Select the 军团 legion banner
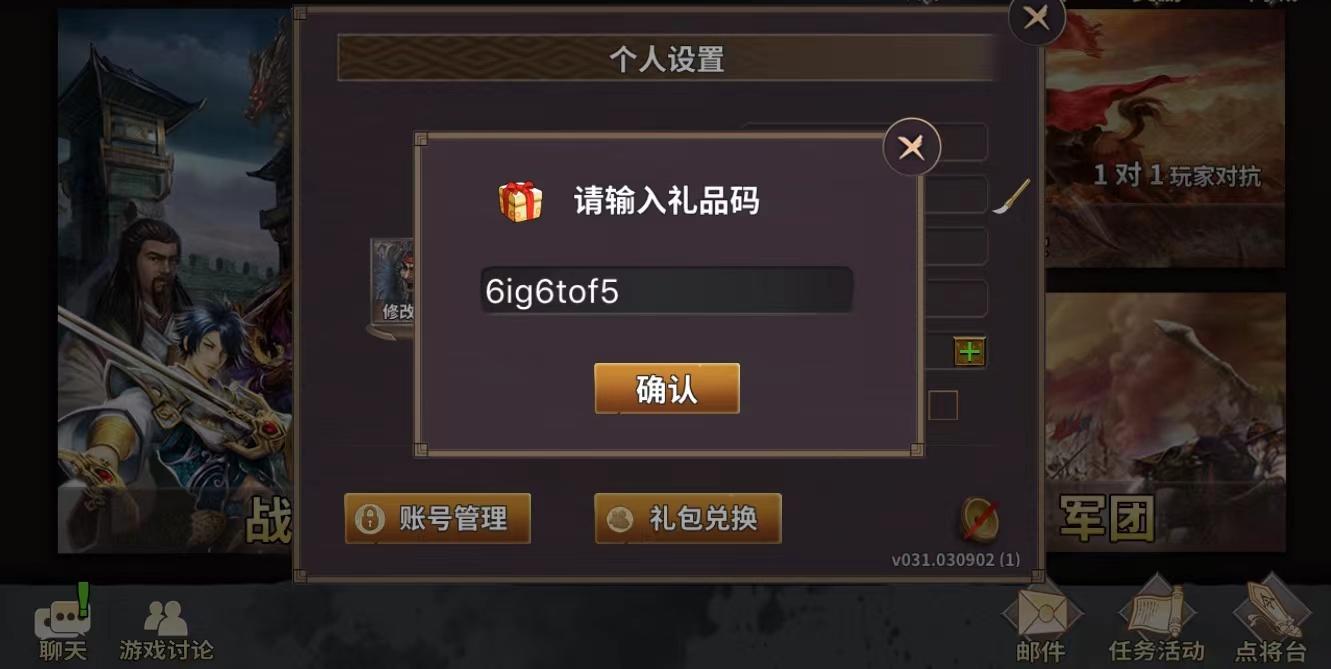Image resolution: width=1331 pixels, height=669 pixels. tap(1164, 422)
